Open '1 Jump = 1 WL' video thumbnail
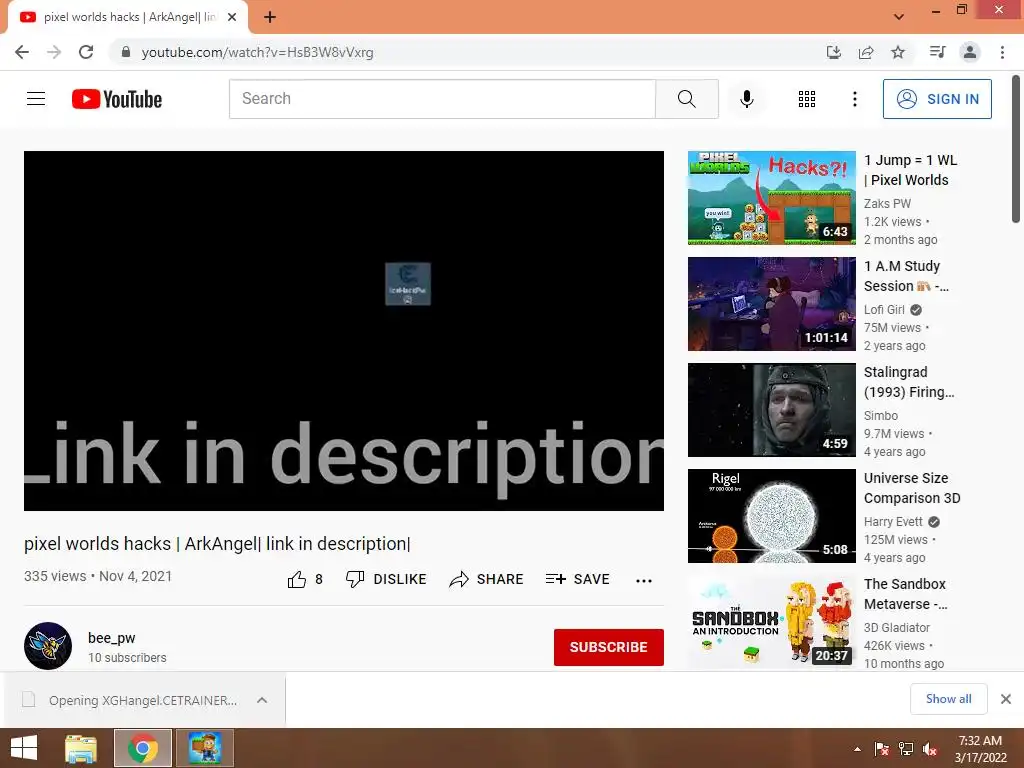The height and width of the screenshot is (768, 1024). pos(771,198)
